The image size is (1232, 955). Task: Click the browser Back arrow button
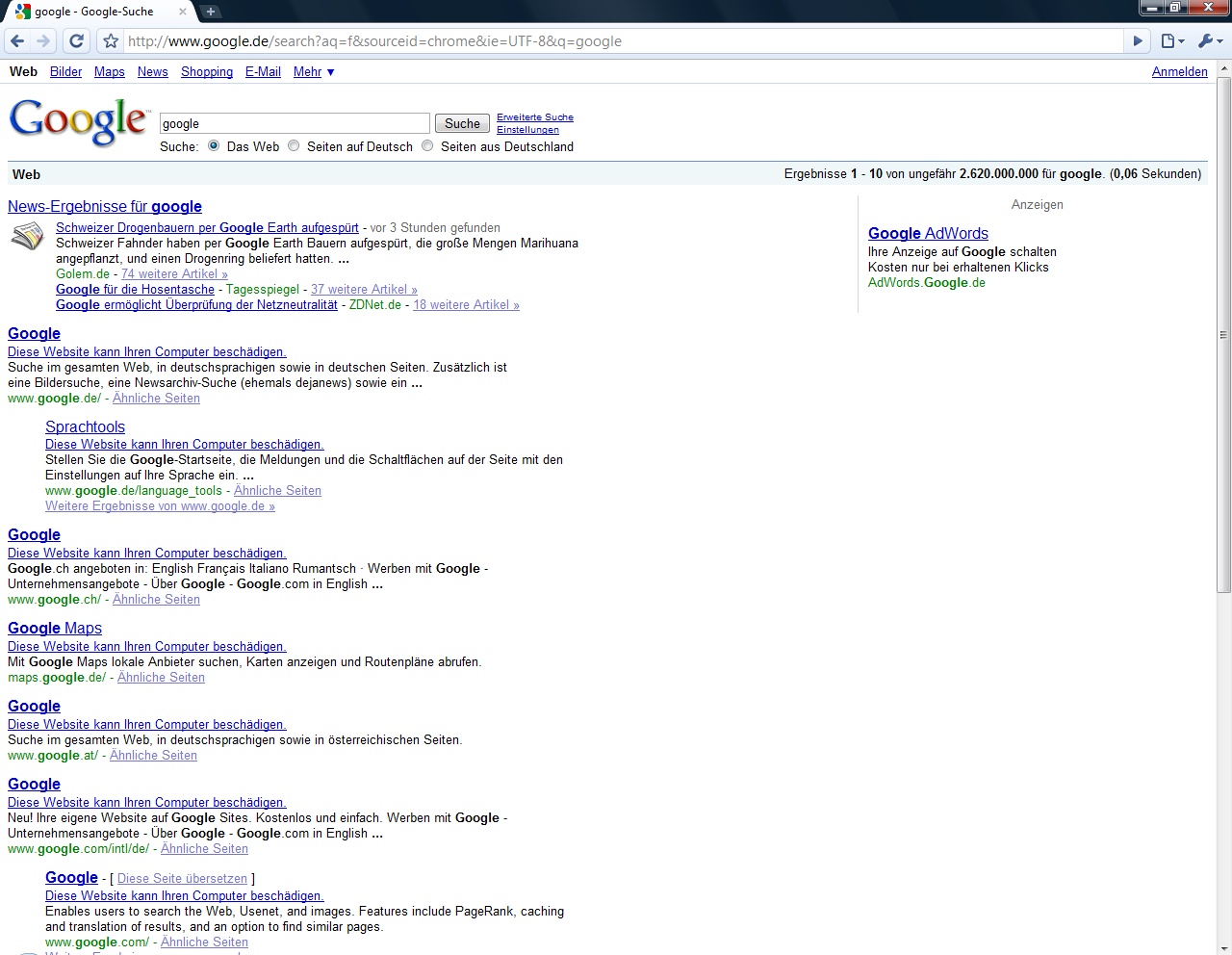pyautogui.click(x=17, y=41)
